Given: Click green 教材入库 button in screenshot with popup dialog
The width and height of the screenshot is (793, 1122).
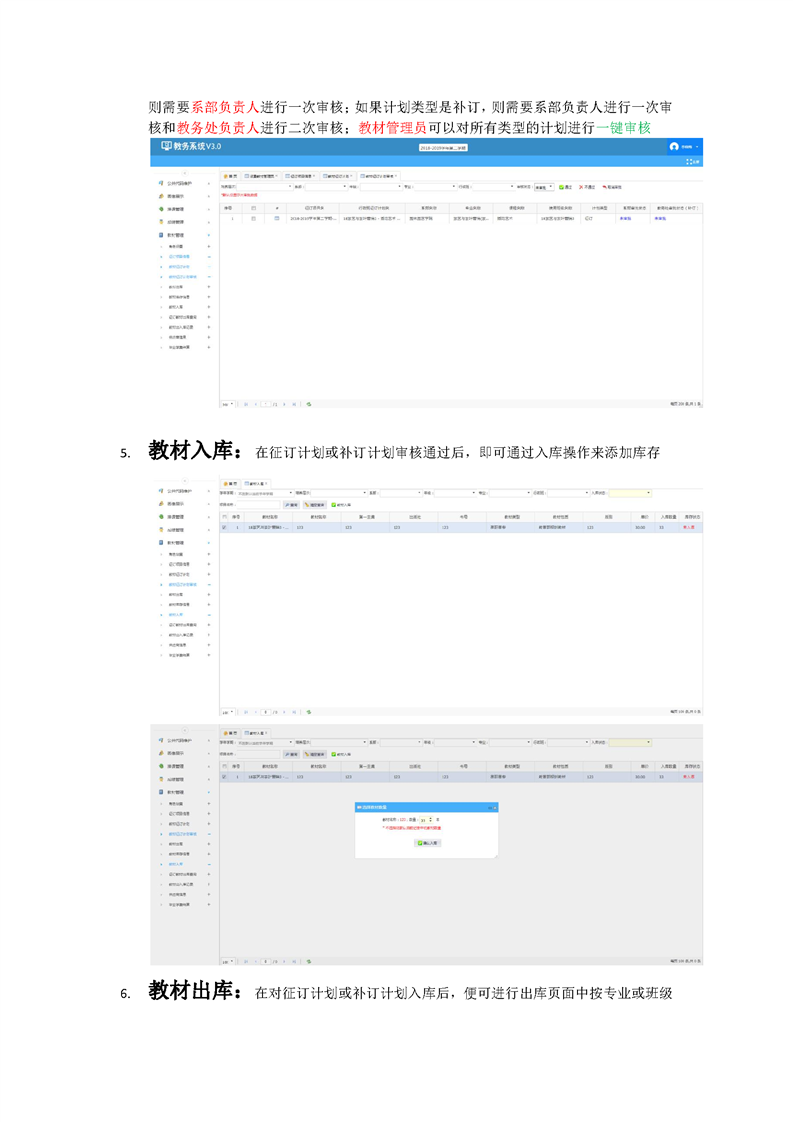Looking at the screenshot, I should (341, 754).
